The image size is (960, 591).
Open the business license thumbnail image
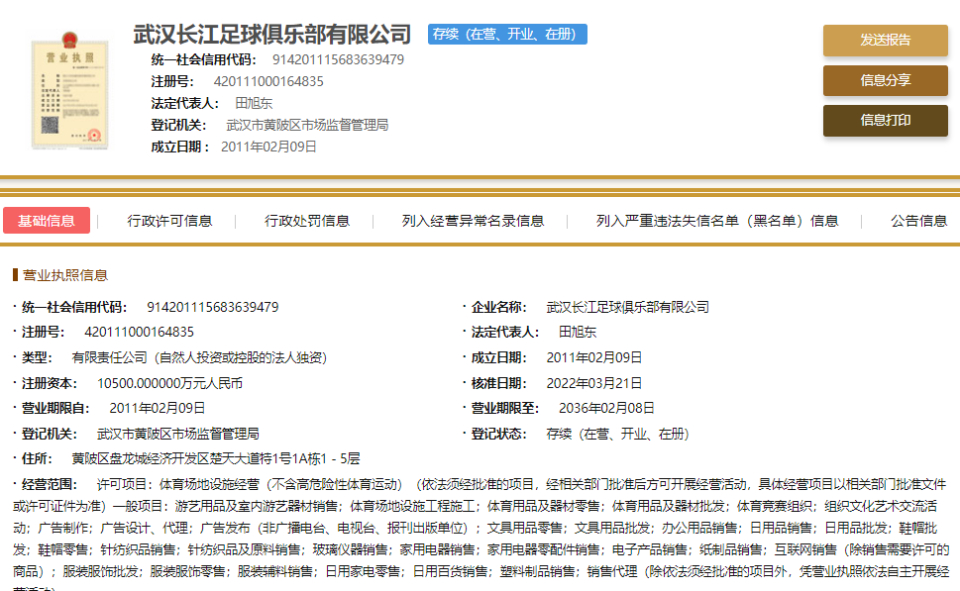tap(70, 90)
